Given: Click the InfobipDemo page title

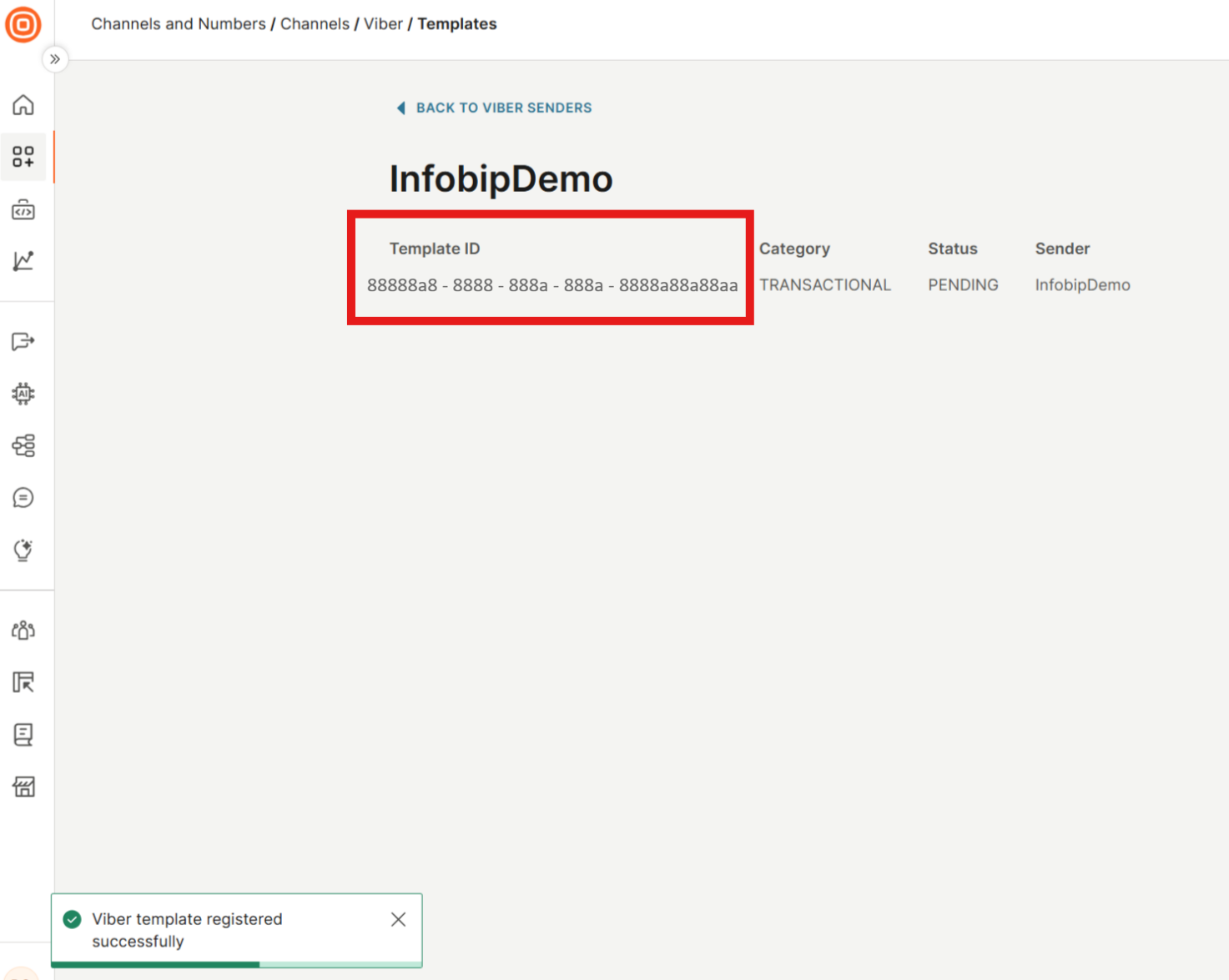Looking at the screenshot, I should [x=501, y=178].
